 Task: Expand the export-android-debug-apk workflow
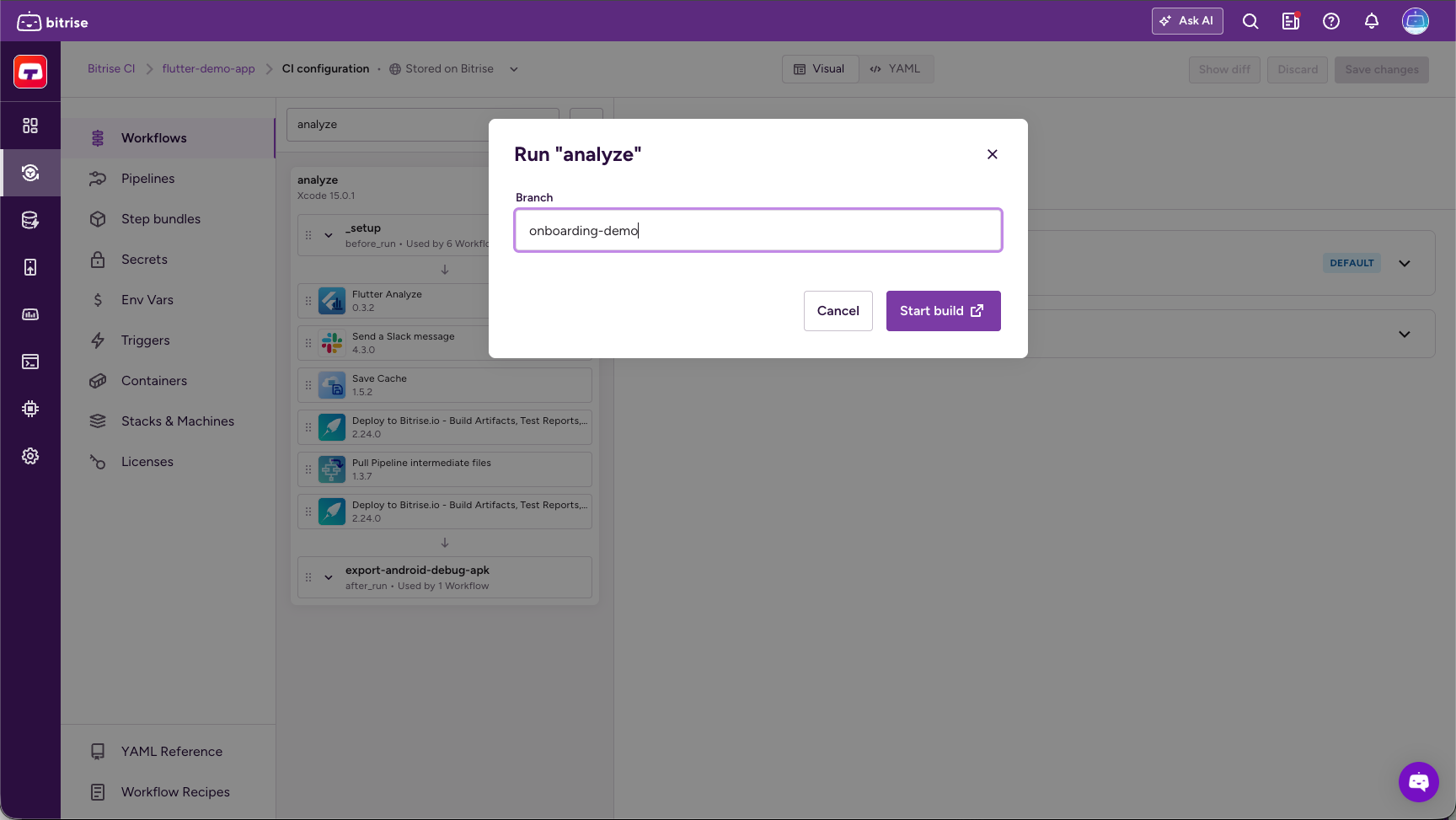(329, 577)
